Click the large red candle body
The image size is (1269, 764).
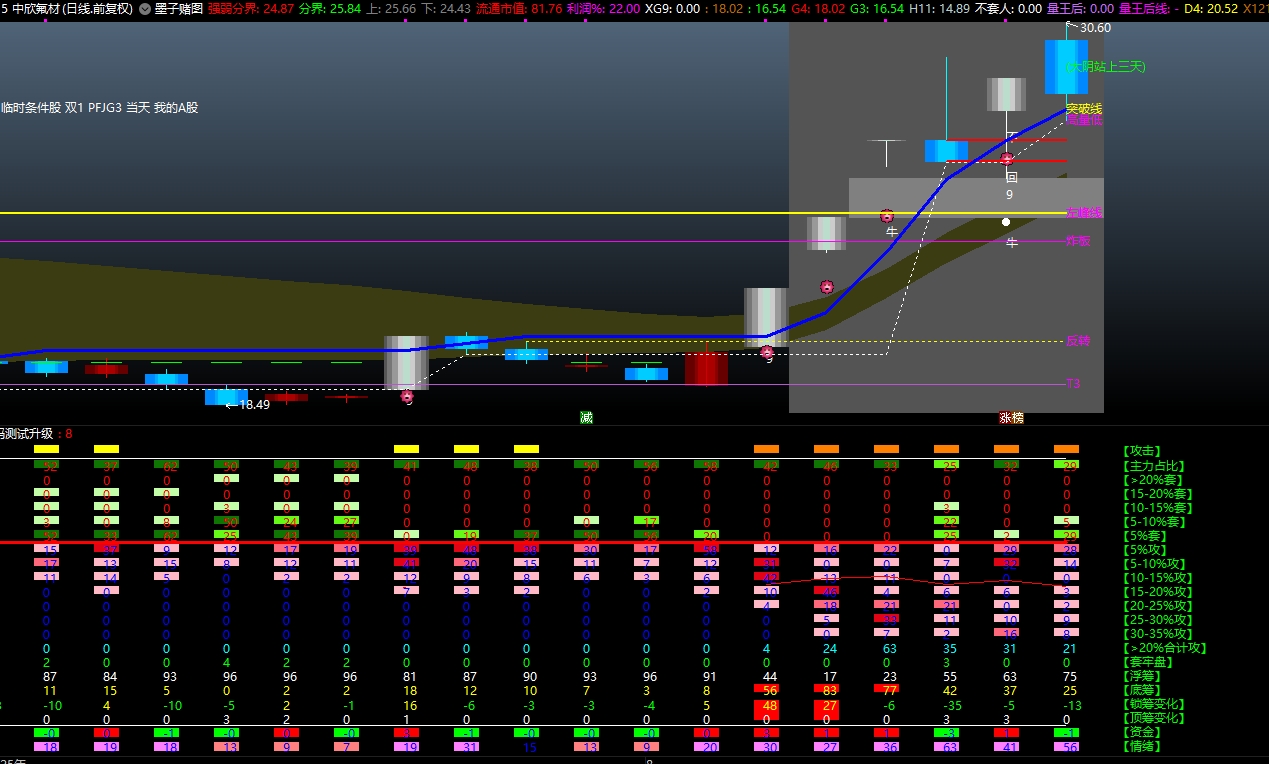(706, 368)
